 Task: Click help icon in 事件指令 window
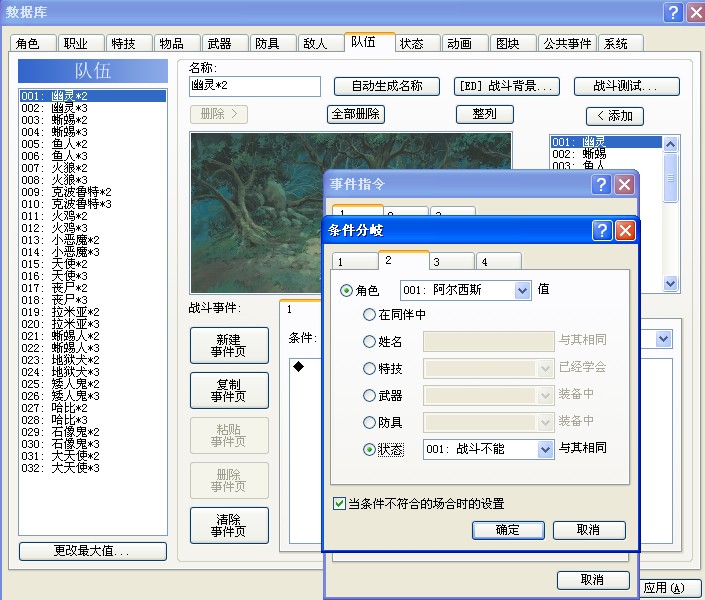point(601,184)
